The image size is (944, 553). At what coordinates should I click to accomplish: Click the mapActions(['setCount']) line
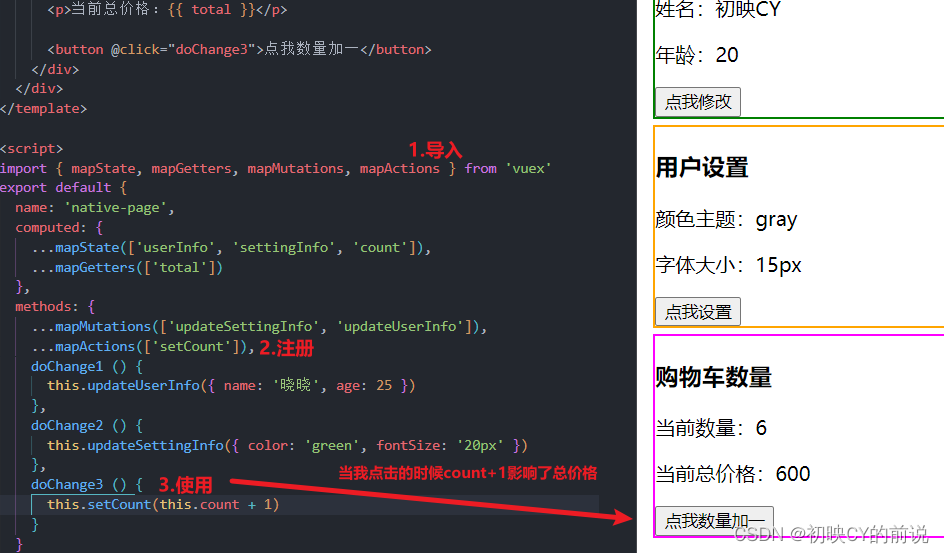coord(143,347)
